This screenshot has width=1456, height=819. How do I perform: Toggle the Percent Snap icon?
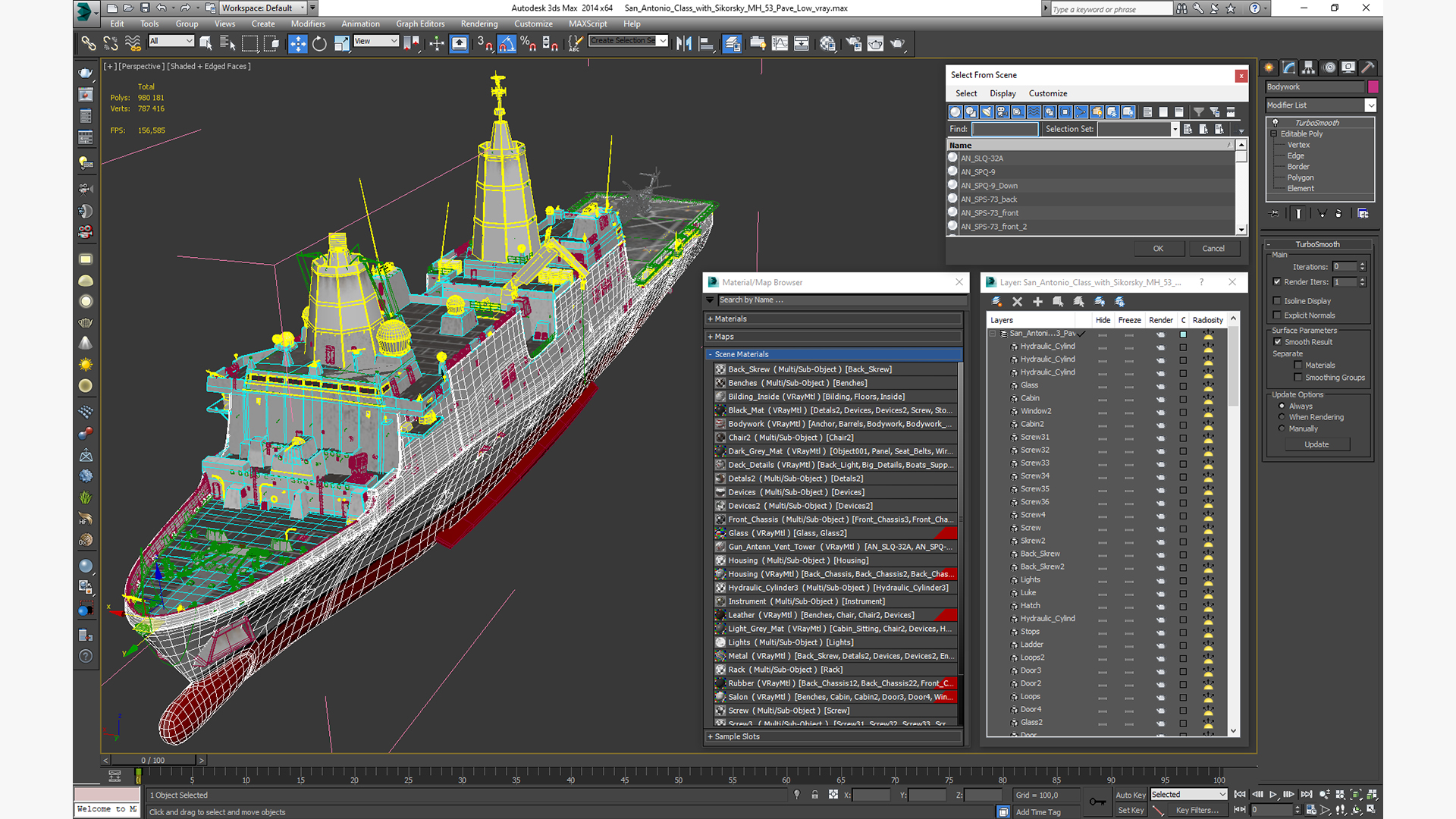pos(529,44)
